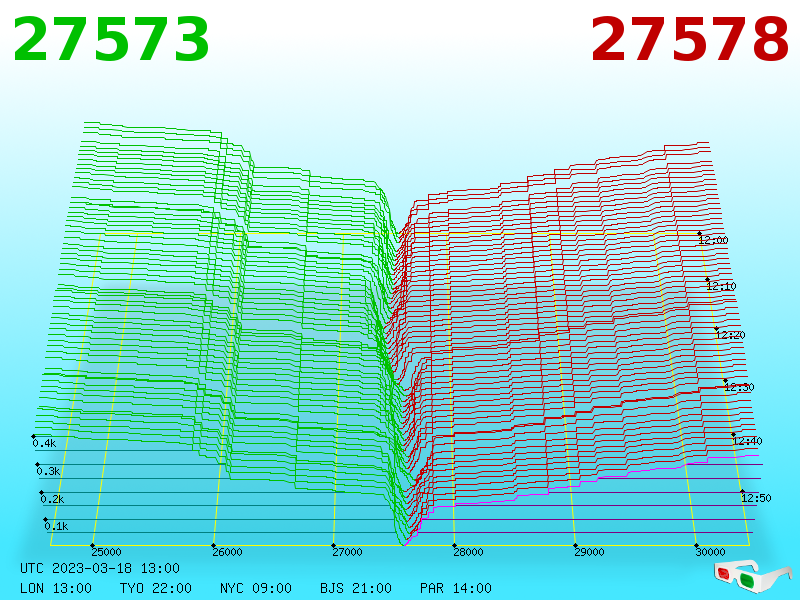The width and height of the screenshot is (800, 600).
Task: Click the 30000 price axis label
Action: (x=710, y=552)
